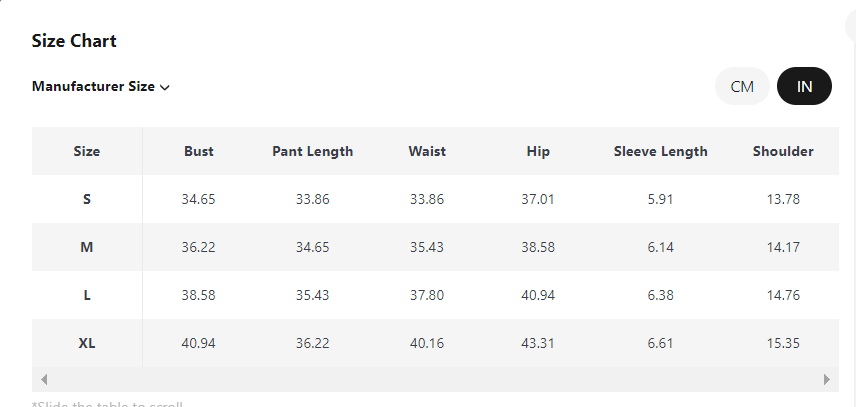Switch measurements to CM

[742, 87]
